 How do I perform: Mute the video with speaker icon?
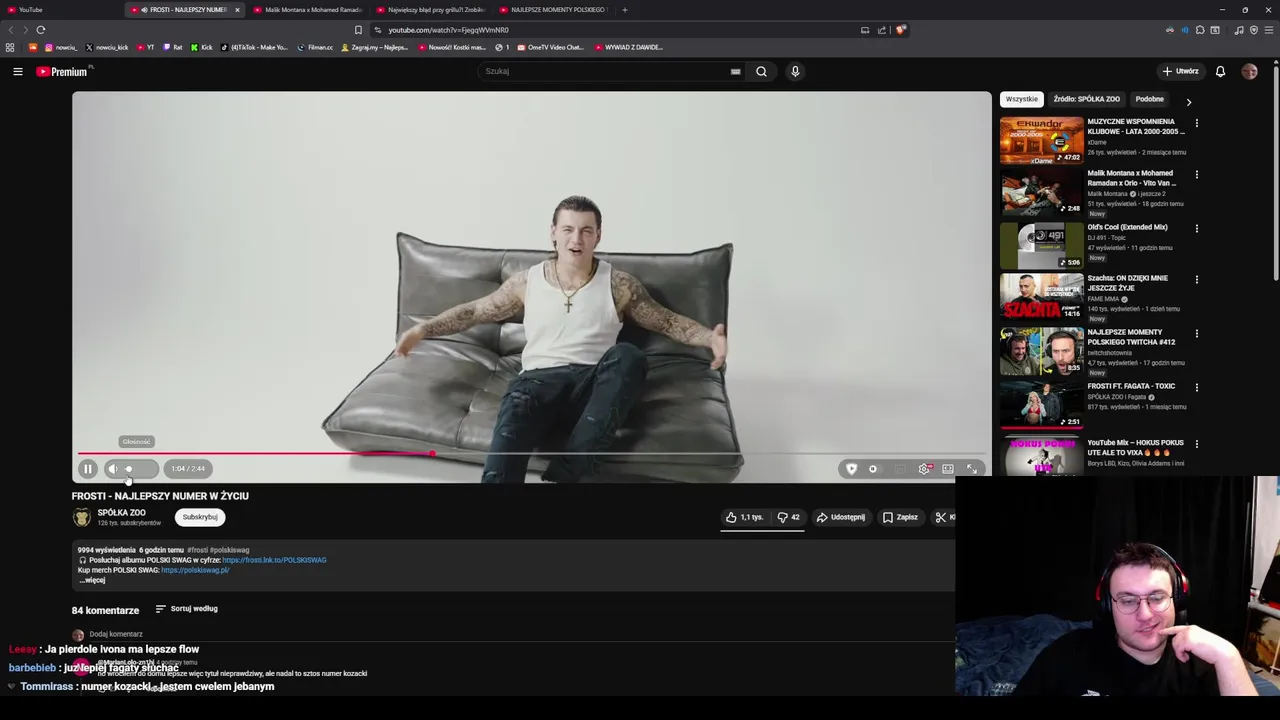pyautogui.click(x=112, y=468)
